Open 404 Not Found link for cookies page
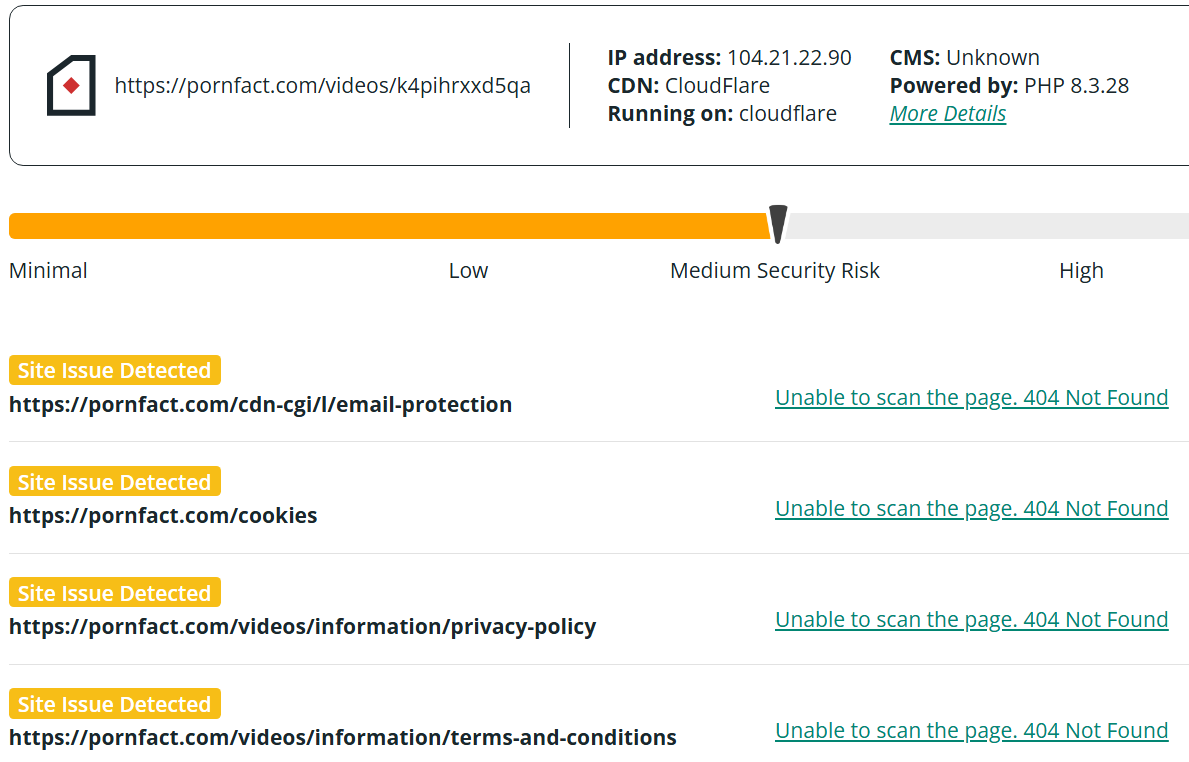 click(x=971, y=509)
